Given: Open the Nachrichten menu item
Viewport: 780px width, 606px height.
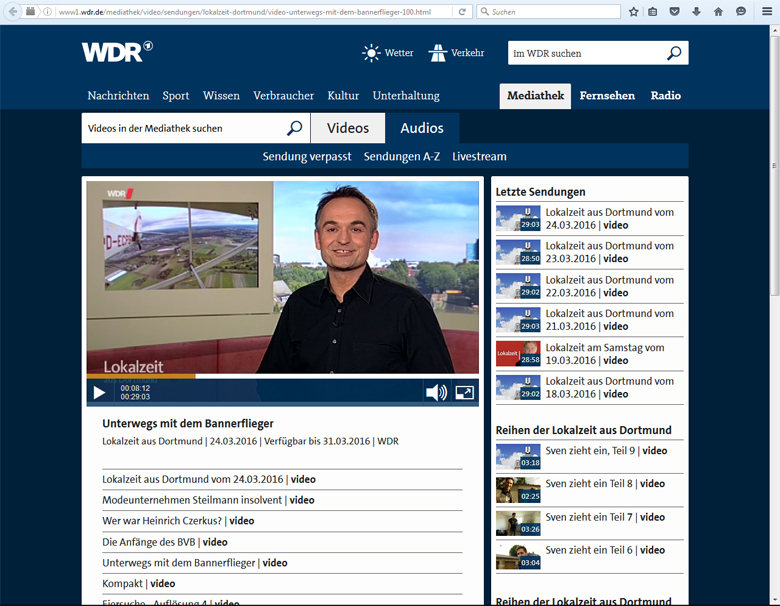Looking at the screenshot, I should (x=118, y=96).
